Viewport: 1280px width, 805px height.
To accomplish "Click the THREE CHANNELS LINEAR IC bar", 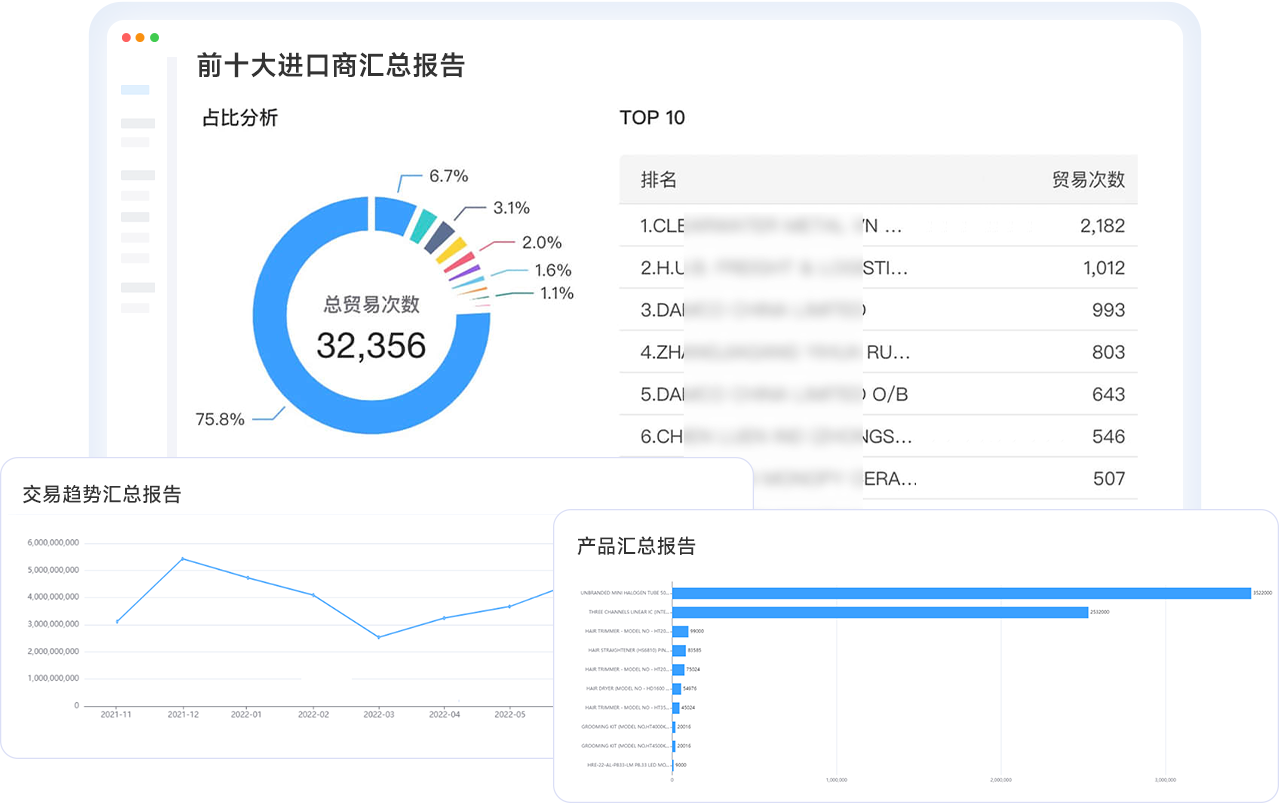I will click(880, 612).
